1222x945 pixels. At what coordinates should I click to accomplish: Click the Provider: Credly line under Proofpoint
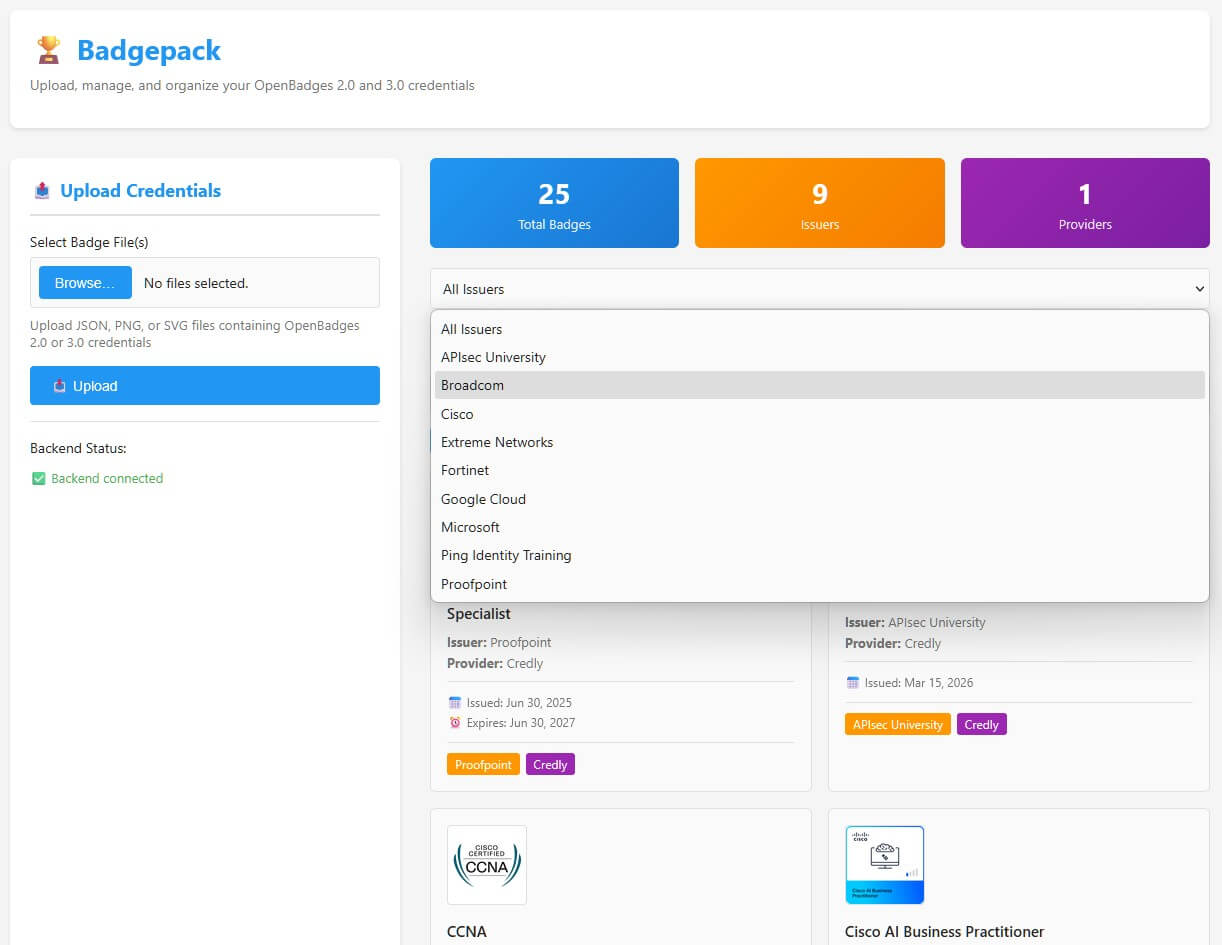495,663
